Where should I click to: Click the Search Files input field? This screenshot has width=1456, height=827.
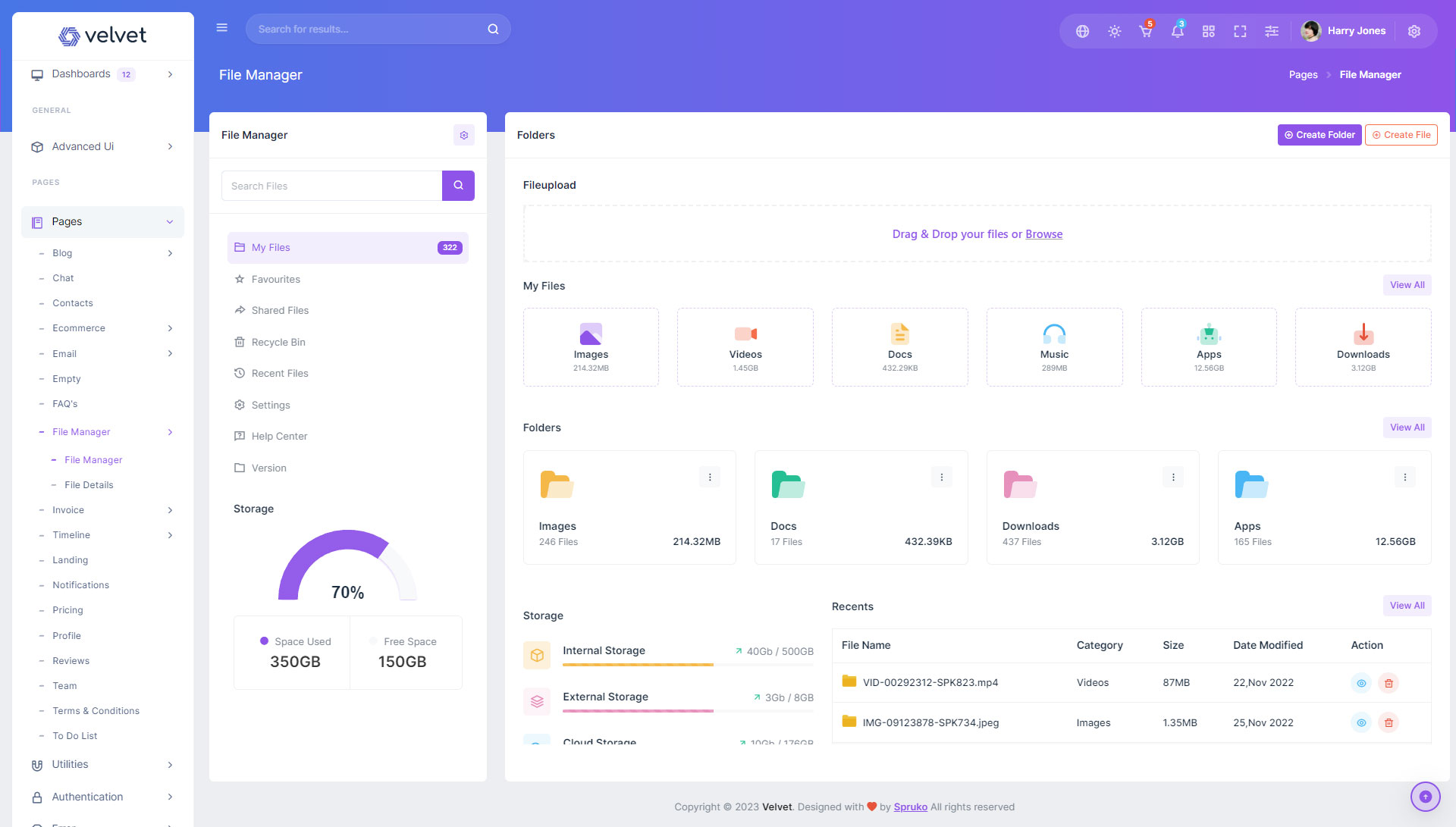331,186
